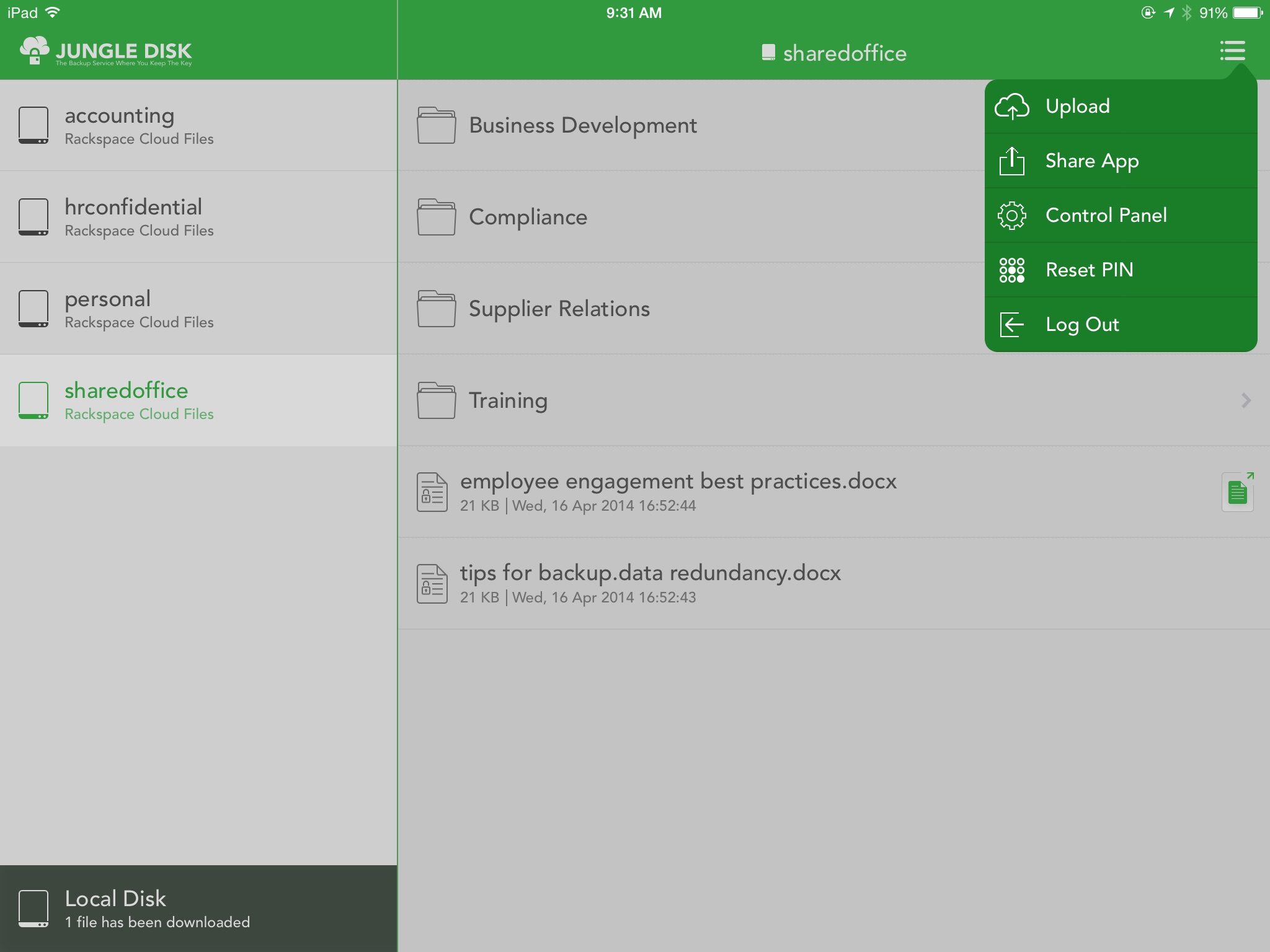The image size is (1270, 952).
Task: Click the Wi-Fi icon in status bar
Action: pyautogui.click(x=53, y=12)
